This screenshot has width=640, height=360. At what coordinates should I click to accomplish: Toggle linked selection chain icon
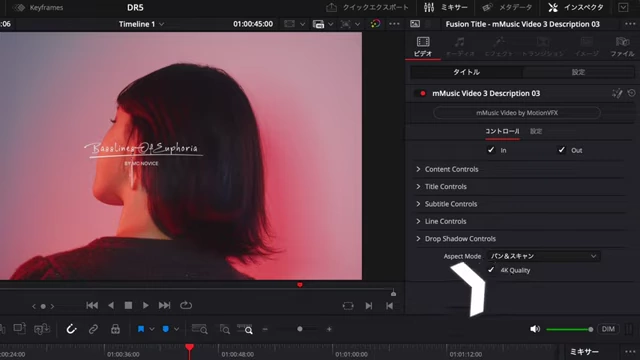pos(93,329)
